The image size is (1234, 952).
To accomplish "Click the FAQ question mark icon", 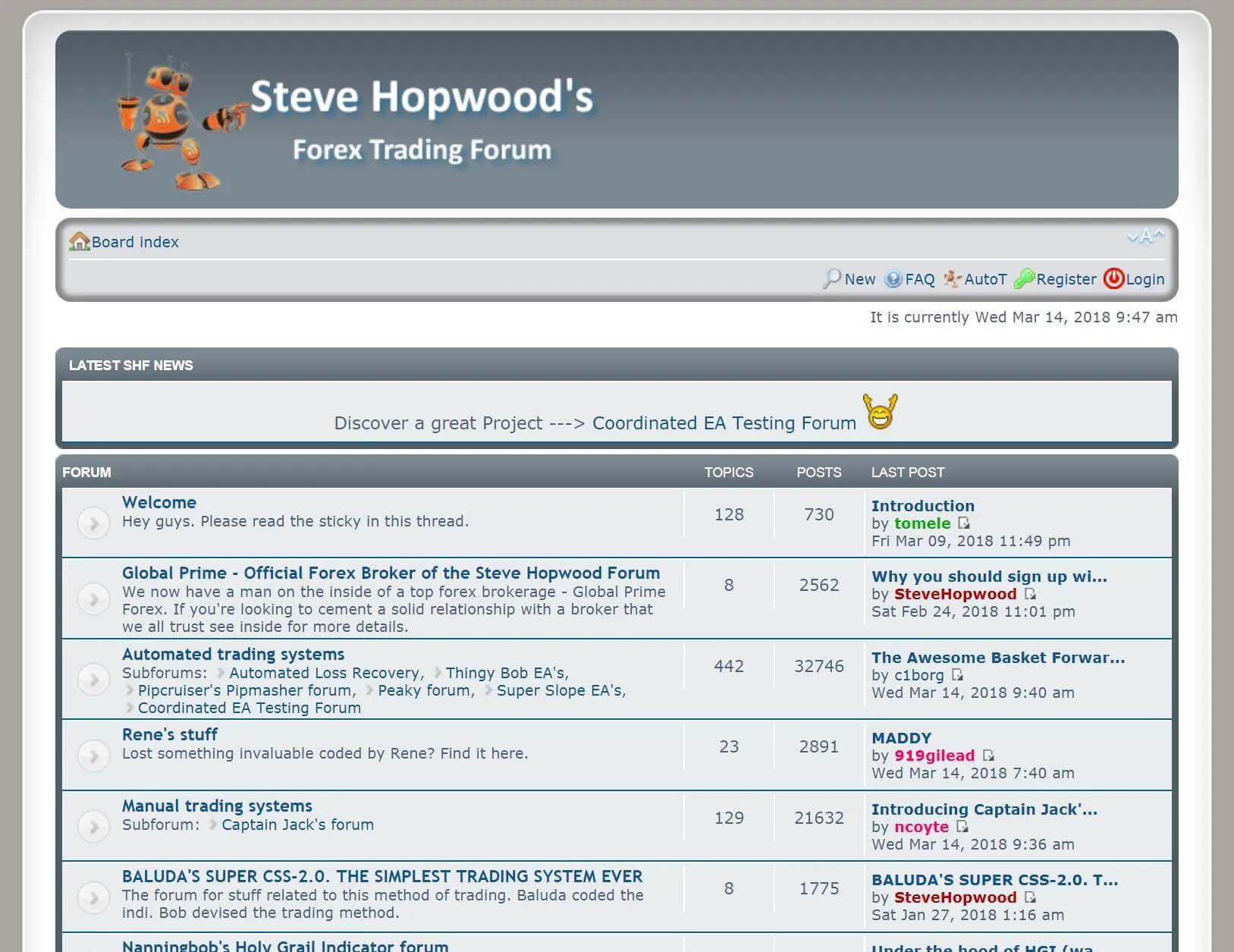I will (893, 279).
